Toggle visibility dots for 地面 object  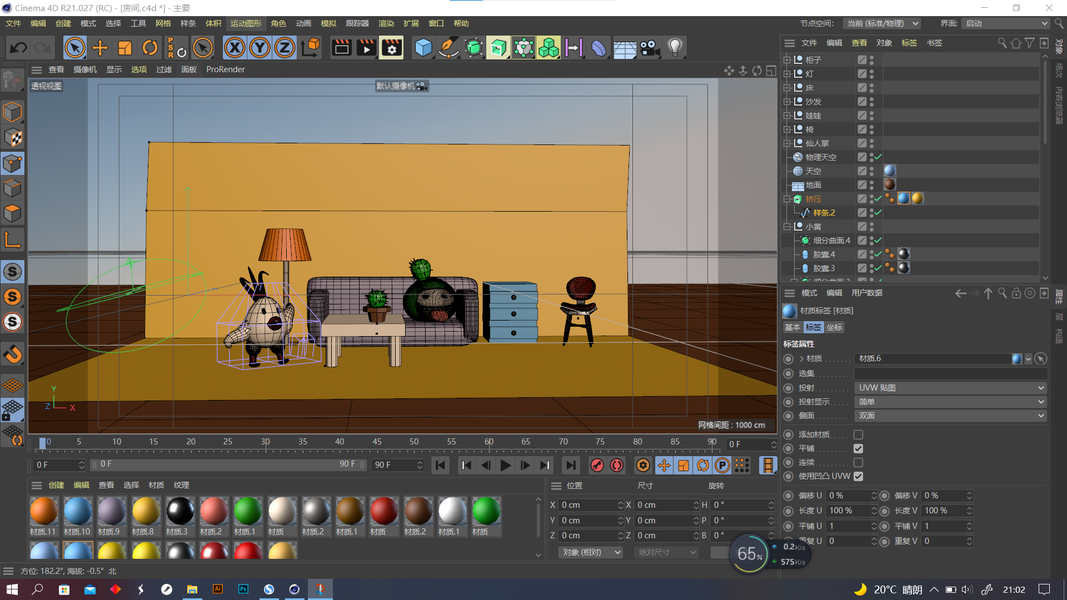tap(872, 185)
